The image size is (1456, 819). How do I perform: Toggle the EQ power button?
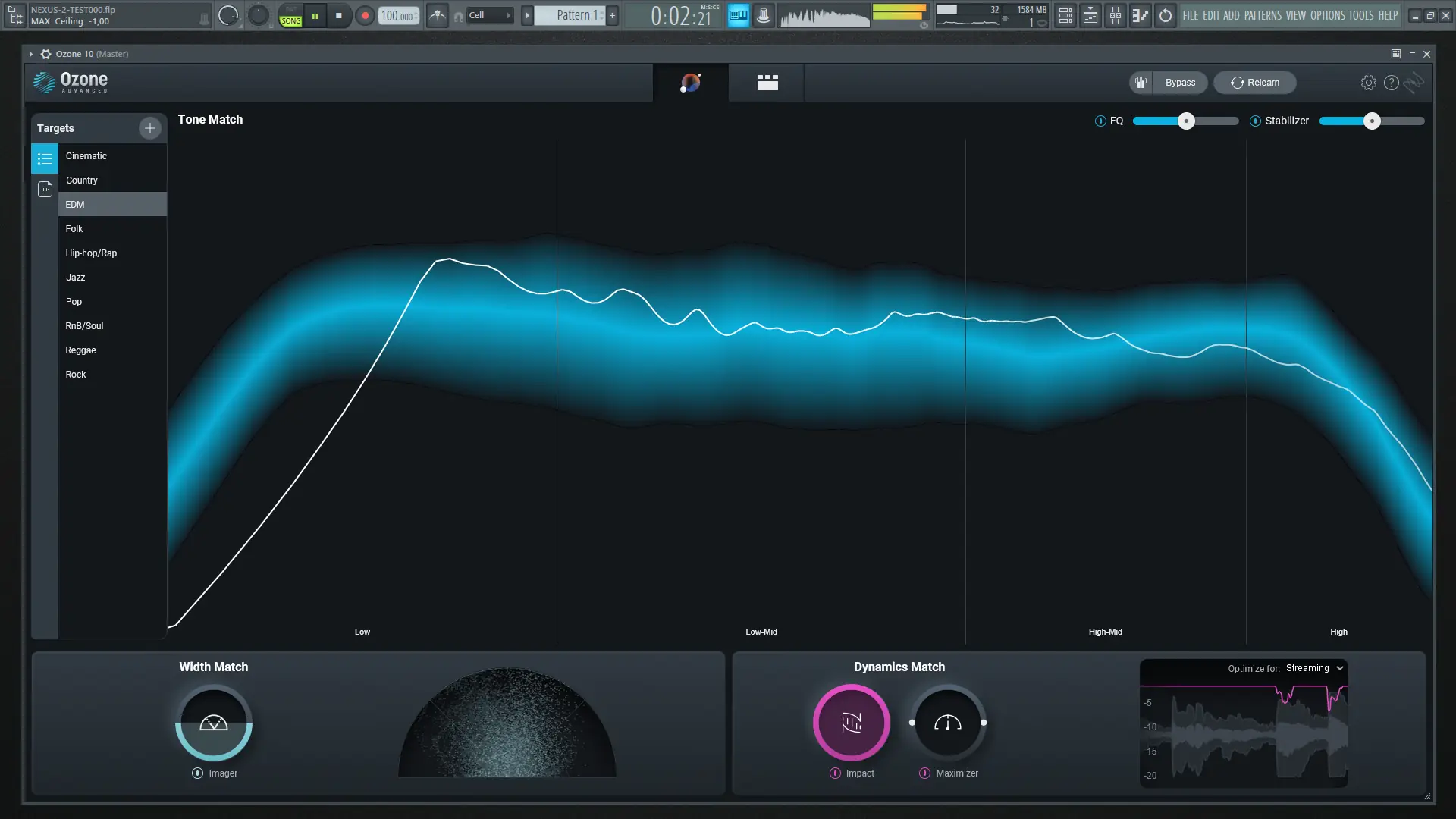[x=1100, y=121]
